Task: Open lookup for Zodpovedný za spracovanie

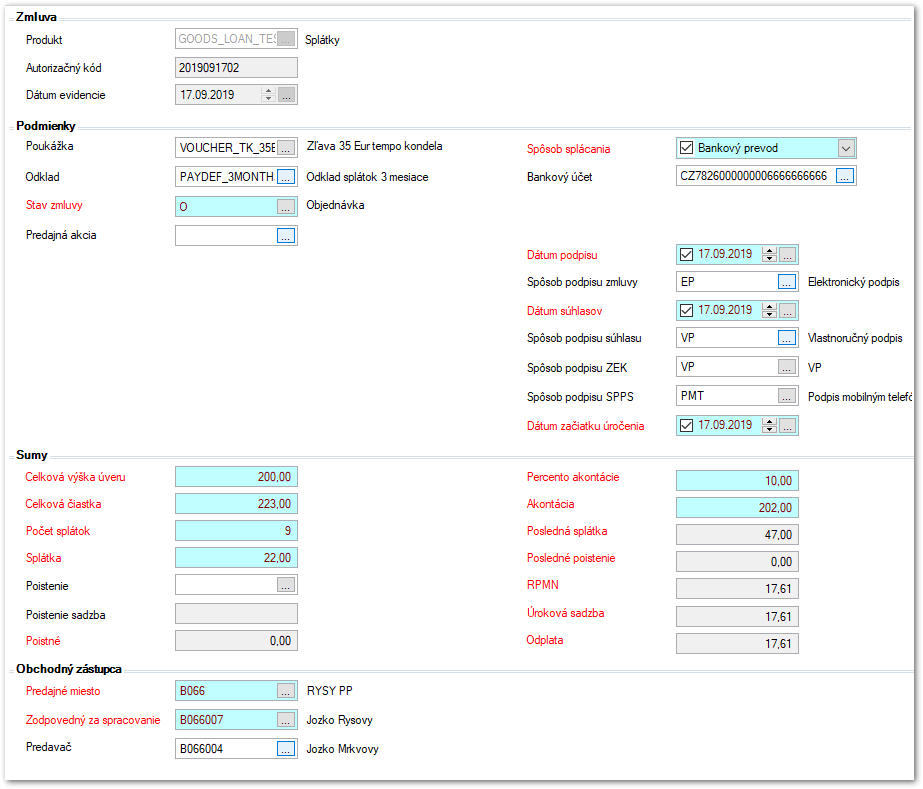Action: [286, 720]
